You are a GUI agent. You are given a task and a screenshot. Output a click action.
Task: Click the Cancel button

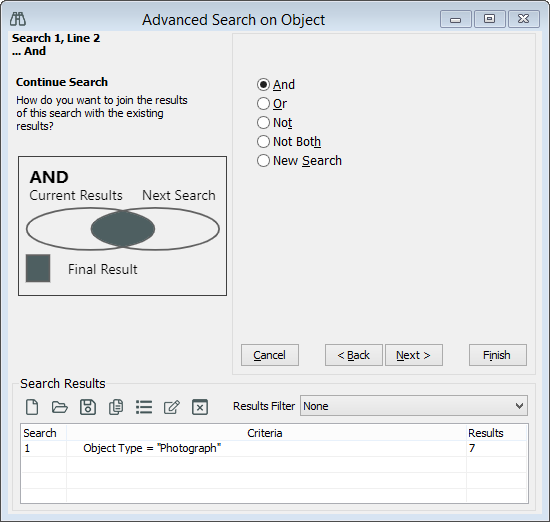[270, 355]
